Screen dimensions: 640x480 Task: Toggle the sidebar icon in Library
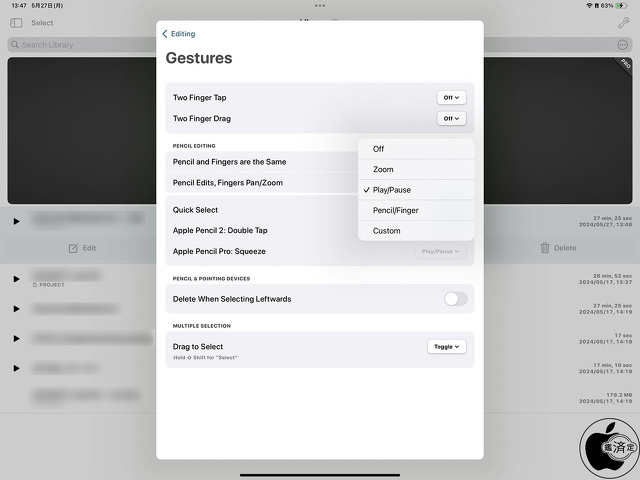tap(16, 23)
